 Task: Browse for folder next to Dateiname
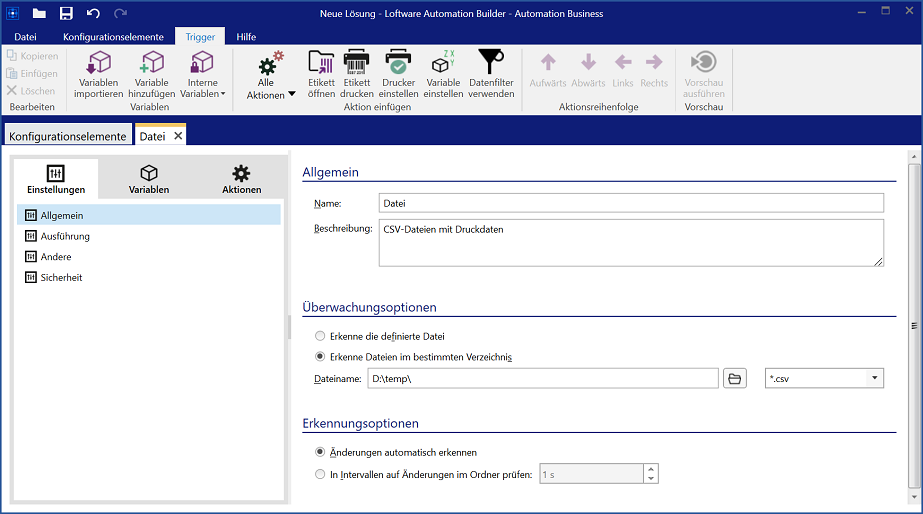735,378
